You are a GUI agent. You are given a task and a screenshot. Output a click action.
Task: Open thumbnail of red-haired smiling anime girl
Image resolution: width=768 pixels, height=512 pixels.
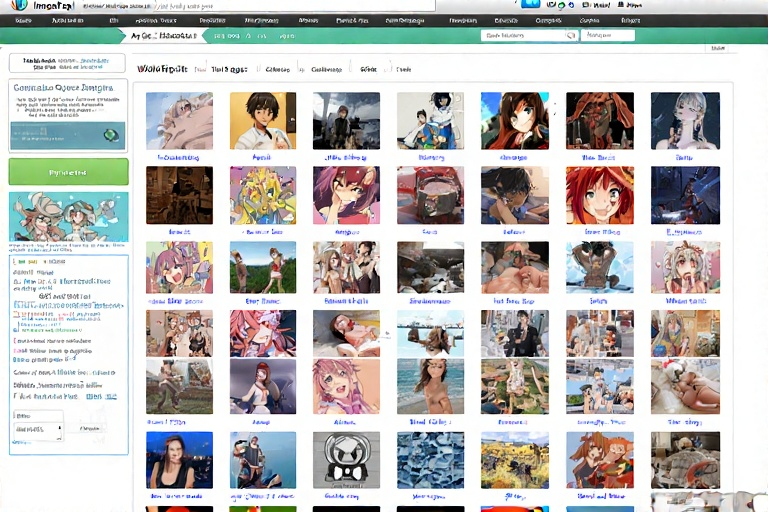pyautogui.click(x=600, y=195)
